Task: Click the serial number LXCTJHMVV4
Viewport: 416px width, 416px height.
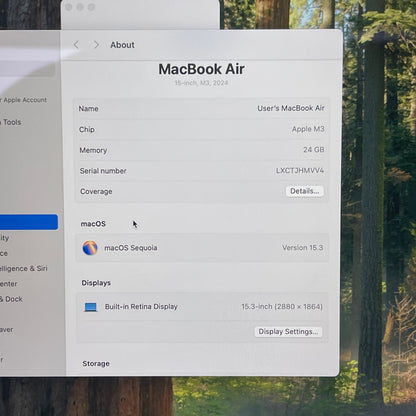Action: [x=300, y=171]
